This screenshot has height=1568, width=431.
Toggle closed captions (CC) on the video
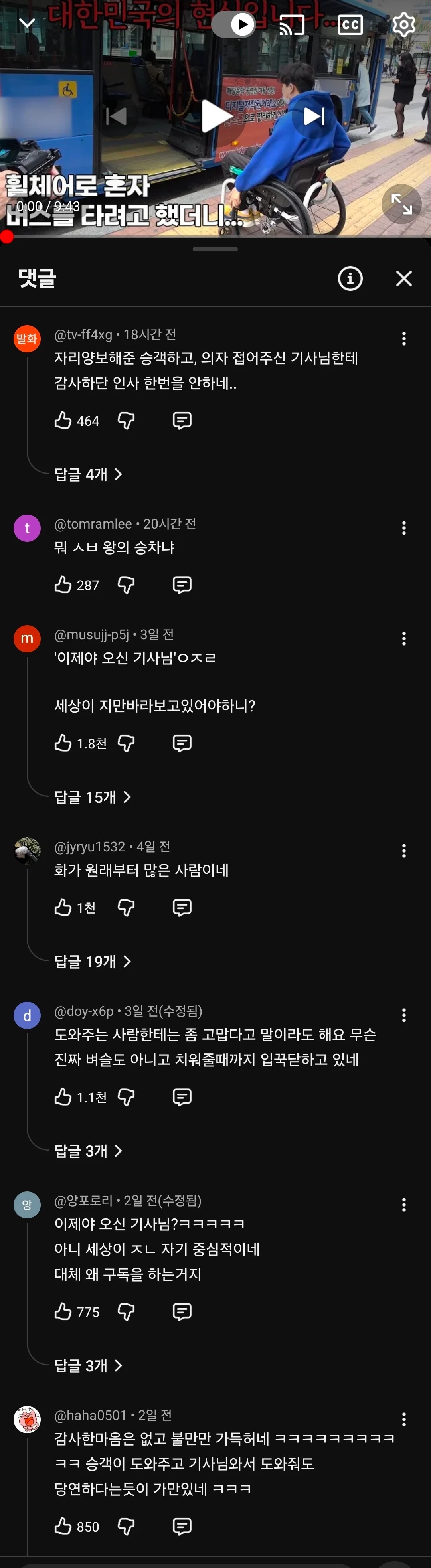click(350, 25)
